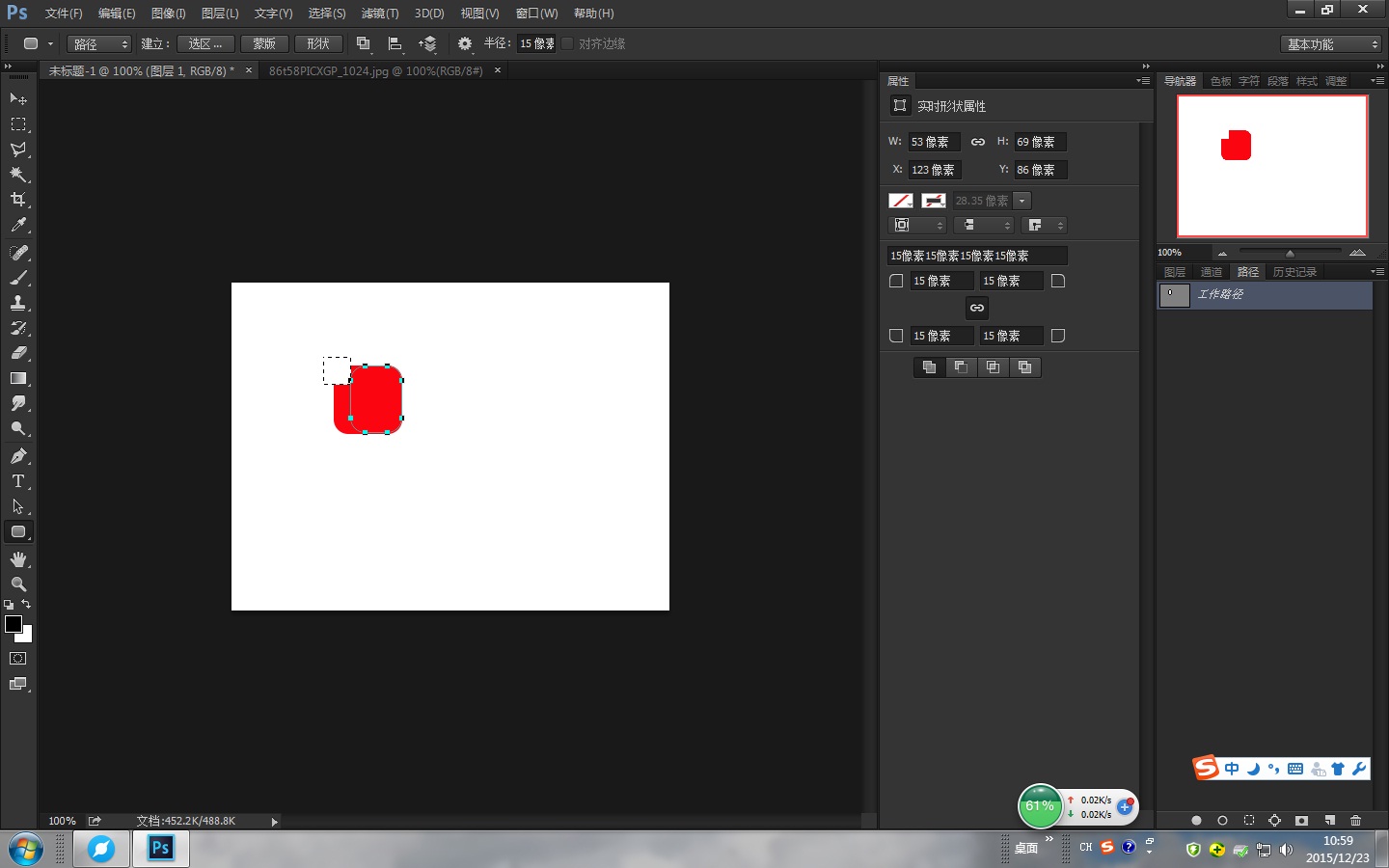Switch to the 图层 panel tab
This screenshot has width=1389, height=868.
[x=1175, y=272]
